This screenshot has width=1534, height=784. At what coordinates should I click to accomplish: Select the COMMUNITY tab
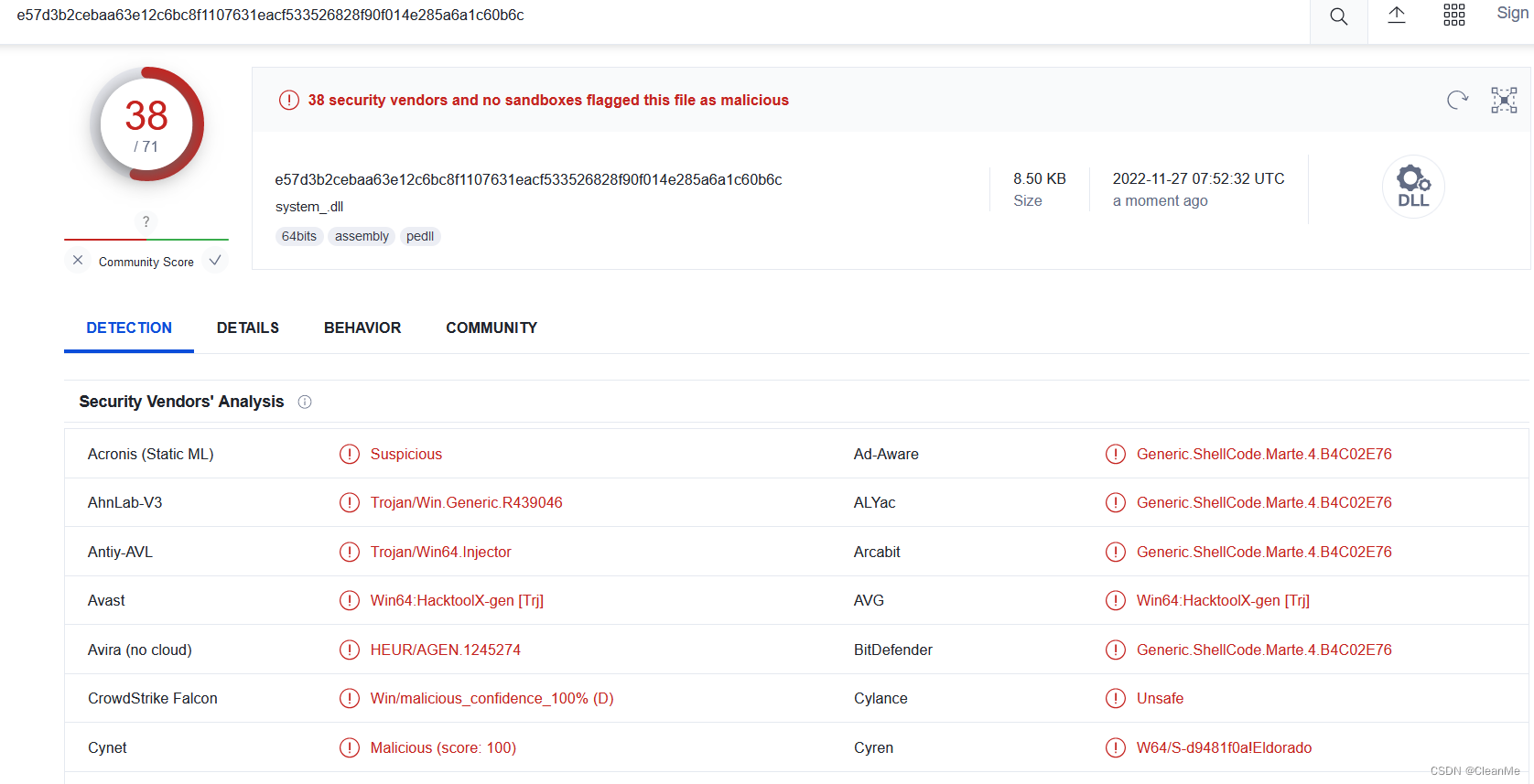tap(492, 328)
